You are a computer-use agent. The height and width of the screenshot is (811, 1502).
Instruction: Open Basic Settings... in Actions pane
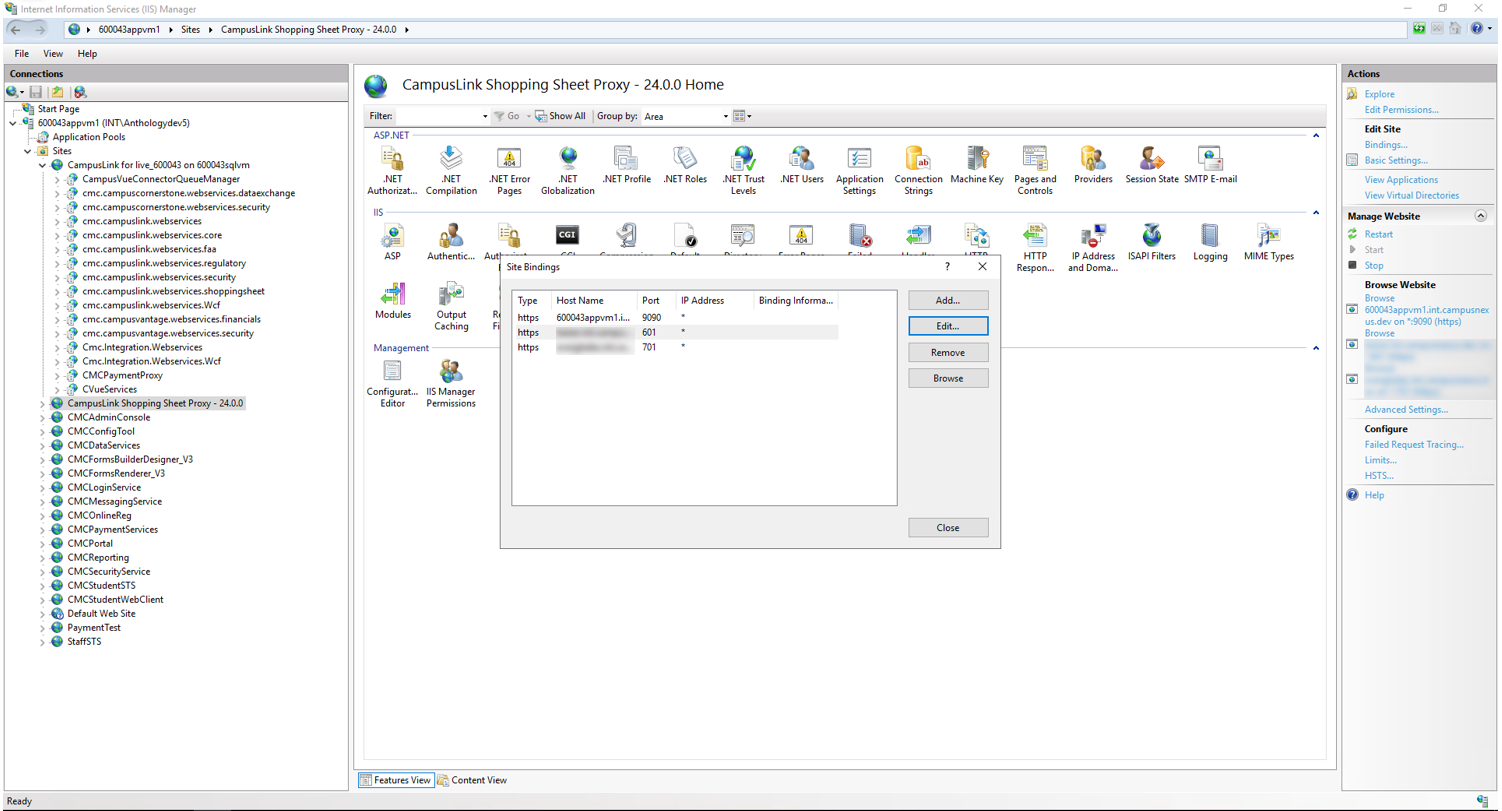coord(1396,160)
